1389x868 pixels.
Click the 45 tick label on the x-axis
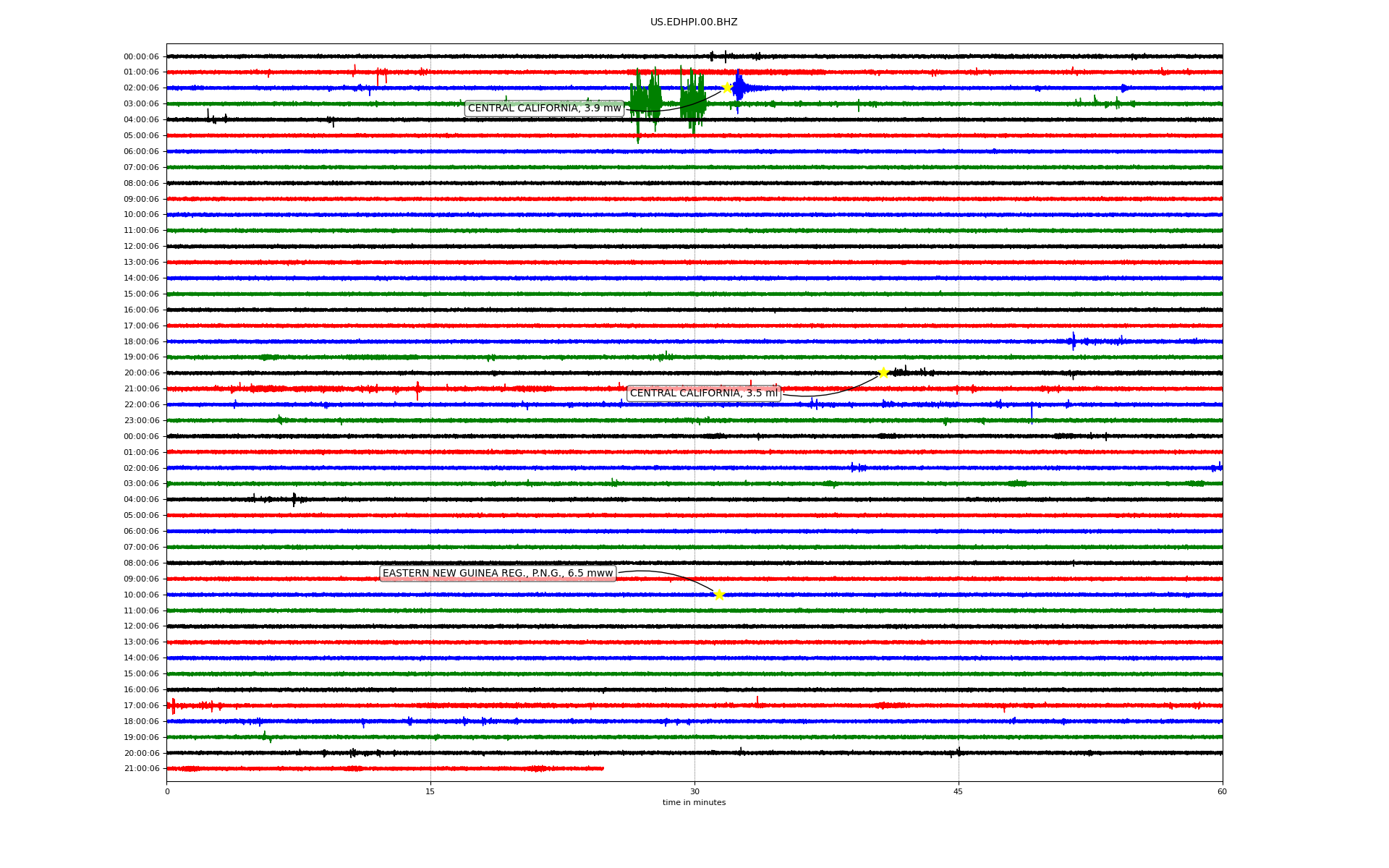(958, 791)
